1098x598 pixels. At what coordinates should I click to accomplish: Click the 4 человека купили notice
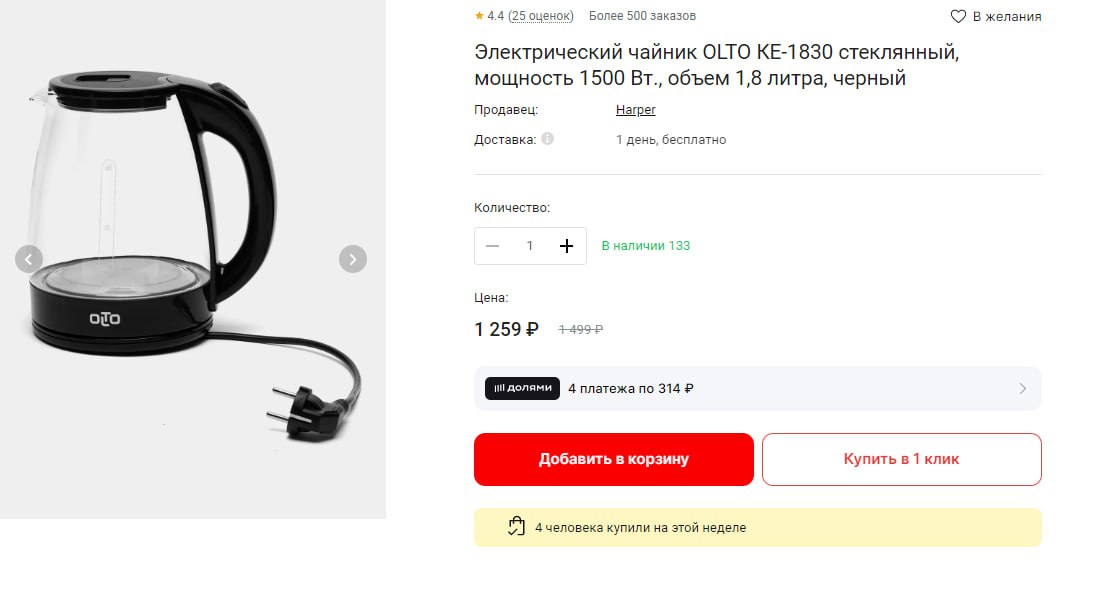(x=758, y=527)
